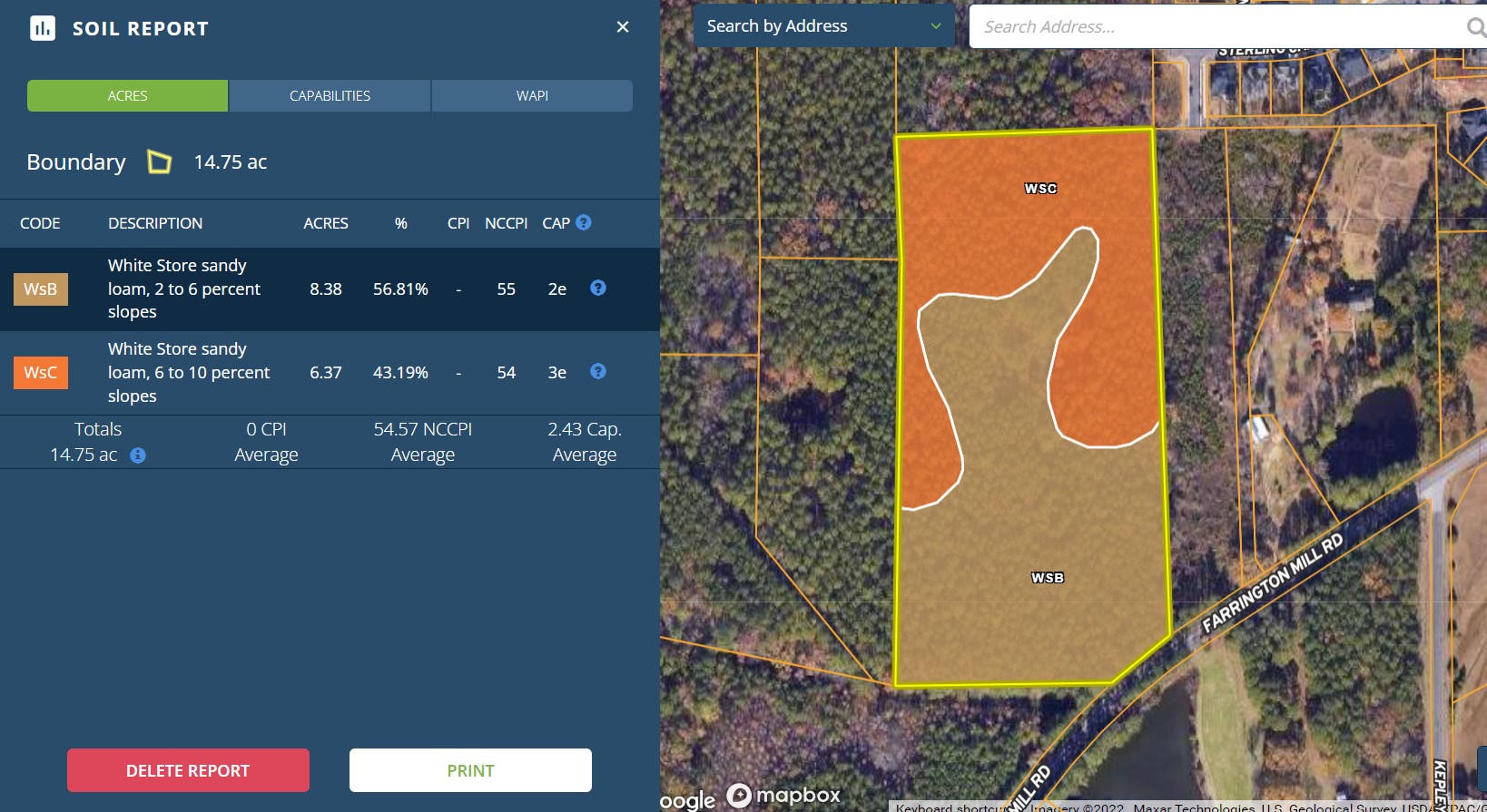Viewport: 1487px width, 812px height.
Task: Click the tan WsB color swatch
Action: (x=41, y=289)
